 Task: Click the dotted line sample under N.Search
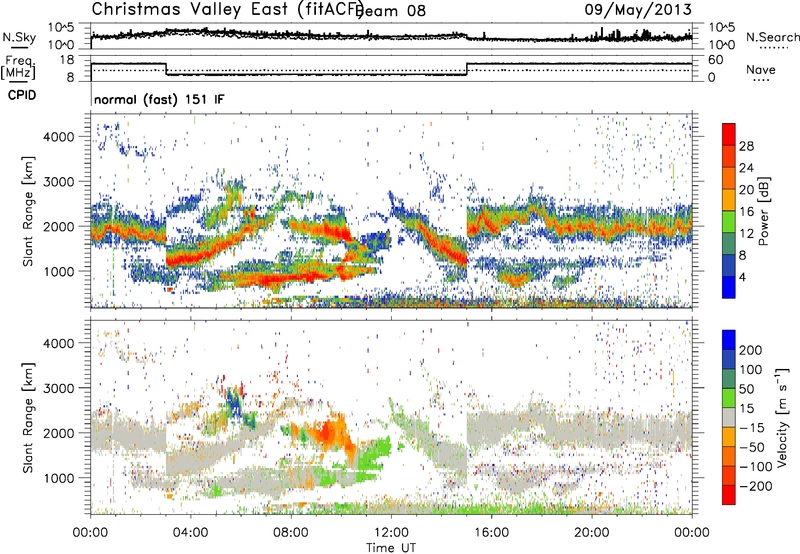coord(773,47)
